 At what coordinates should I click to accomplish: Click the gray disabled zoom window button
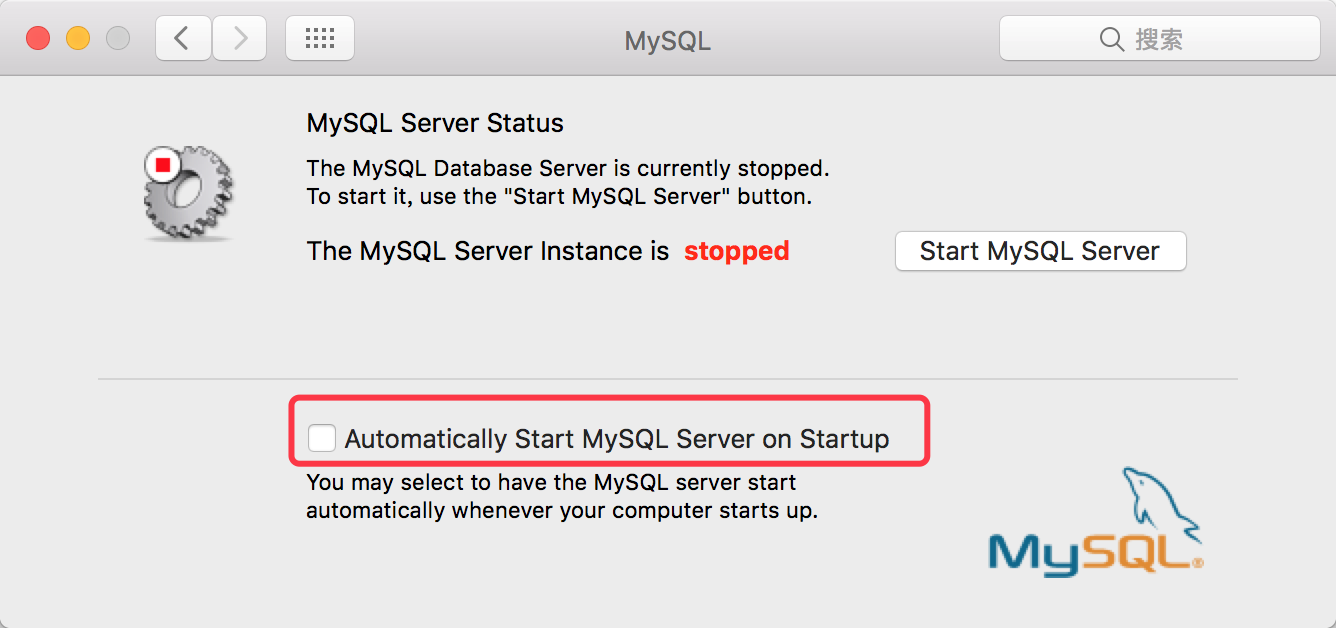pos(118,39)
